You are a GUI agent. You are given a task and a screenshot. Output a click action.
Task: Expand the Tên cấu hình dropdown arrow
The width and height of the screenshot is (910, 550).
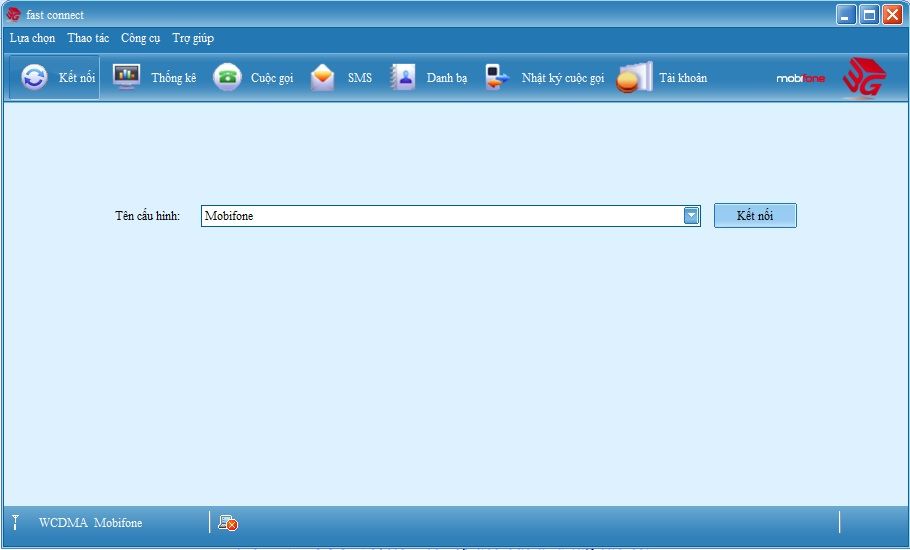pyautogui.click(x=691, y=216)
